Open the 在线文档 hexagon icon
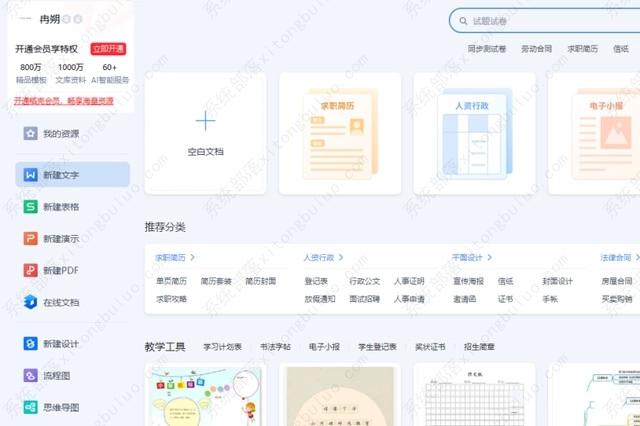 pyautogui.click(x=31, y=302)
